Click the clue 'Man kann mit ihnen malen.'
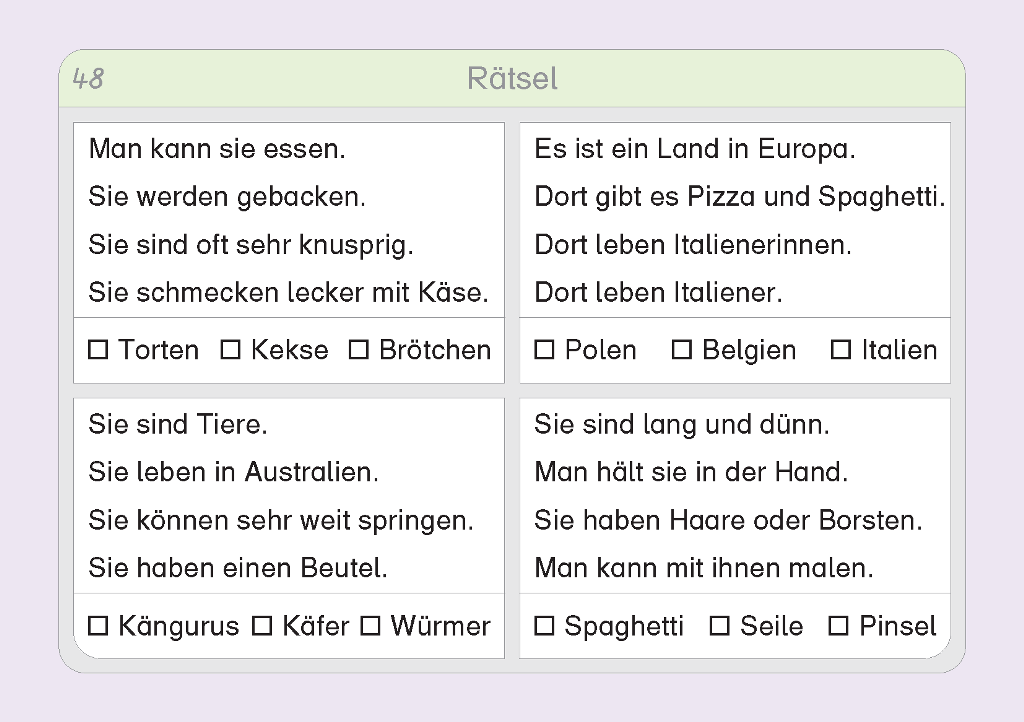Image resolution: width=1024 pixels, height=722 pixels. (704, 568)
